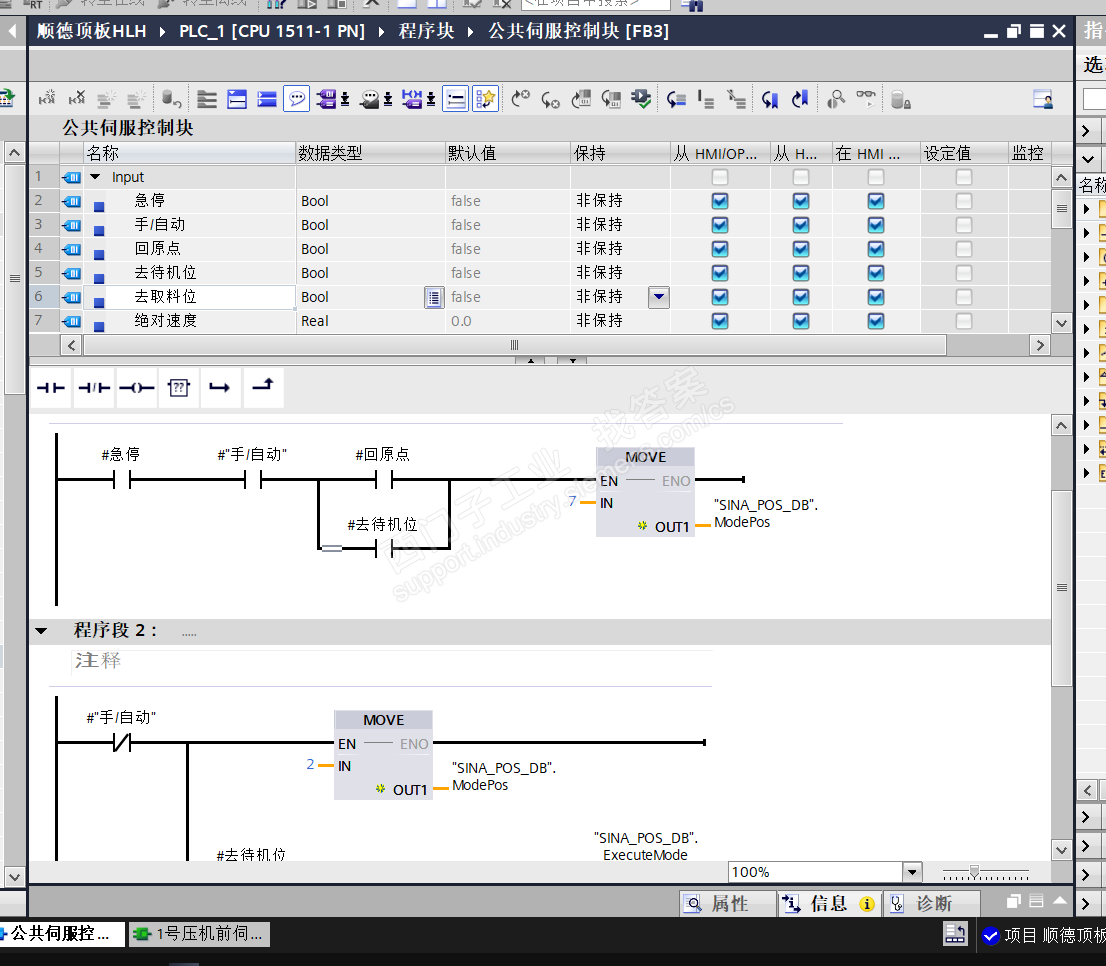Viewport: 1106px width, 966px height.
Task: Click the speech bubble comments icon
Action: tap(296, 99)
